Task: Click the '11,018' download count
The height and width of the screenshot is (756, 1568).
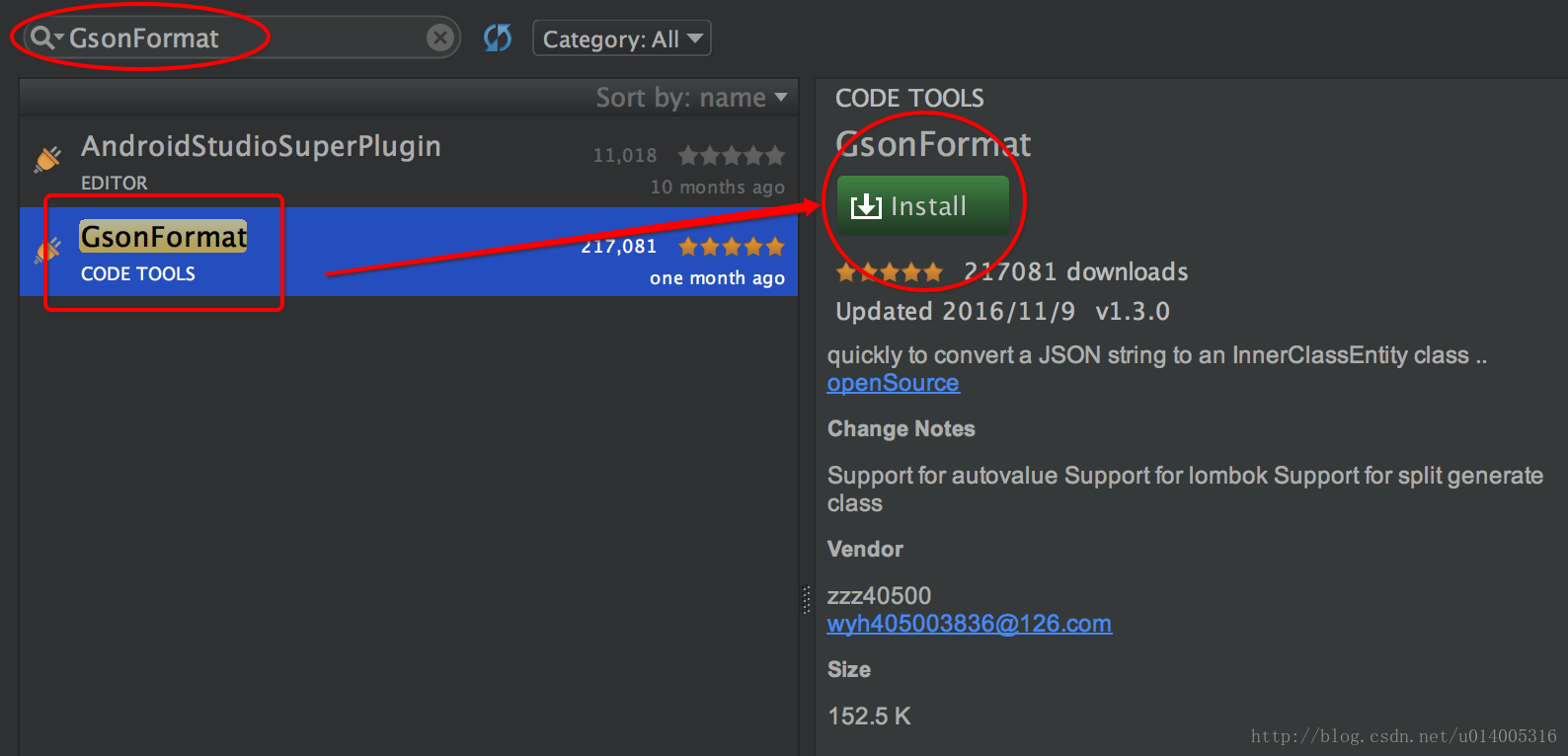Action: click(x=625, y=156)
